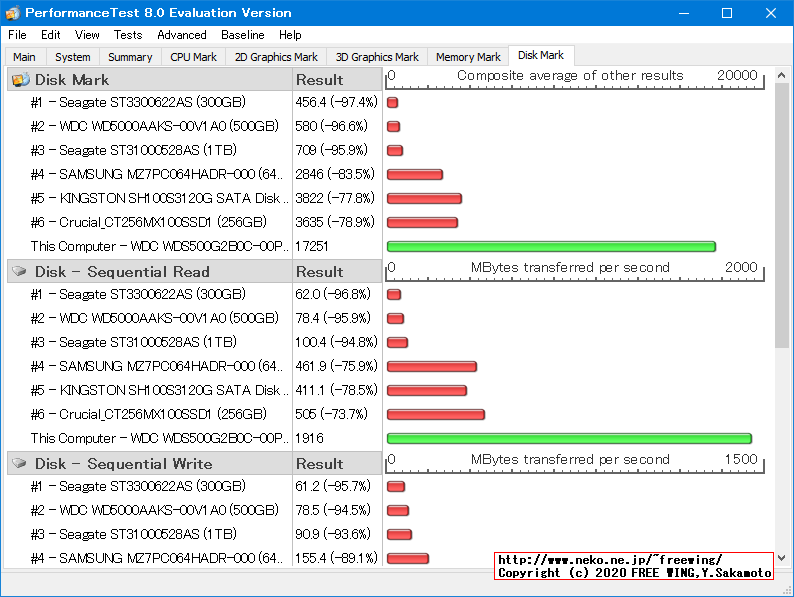Click the Disk Sequential Write drive icon
Viewport: 794px width, 597px height.
point(19,464)
